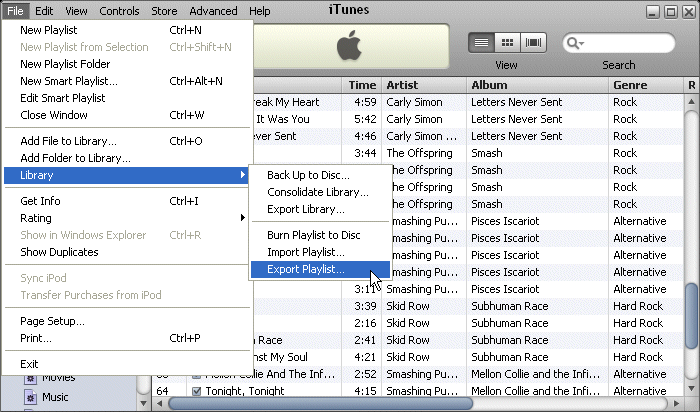Screen dimensions: 700x412
Task: Choose Exit from File menu
Action: coord(127,364)
